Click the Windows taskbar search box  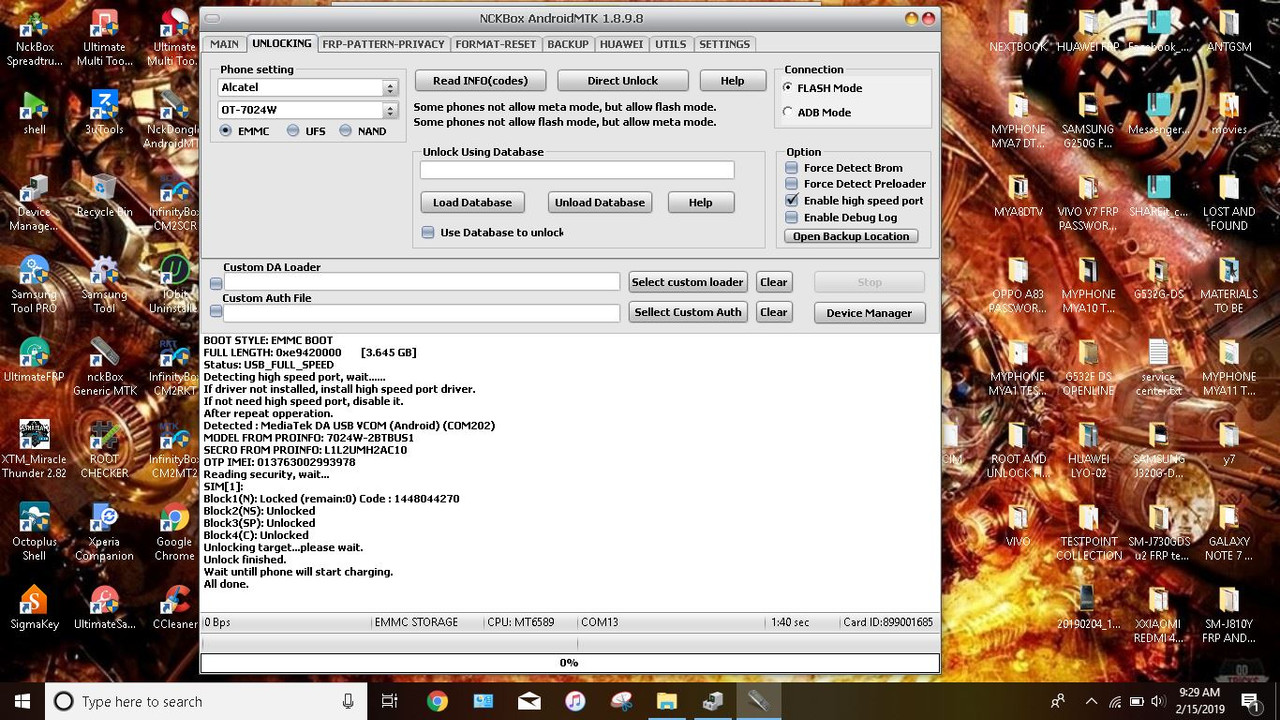click(x=207, y=701)
